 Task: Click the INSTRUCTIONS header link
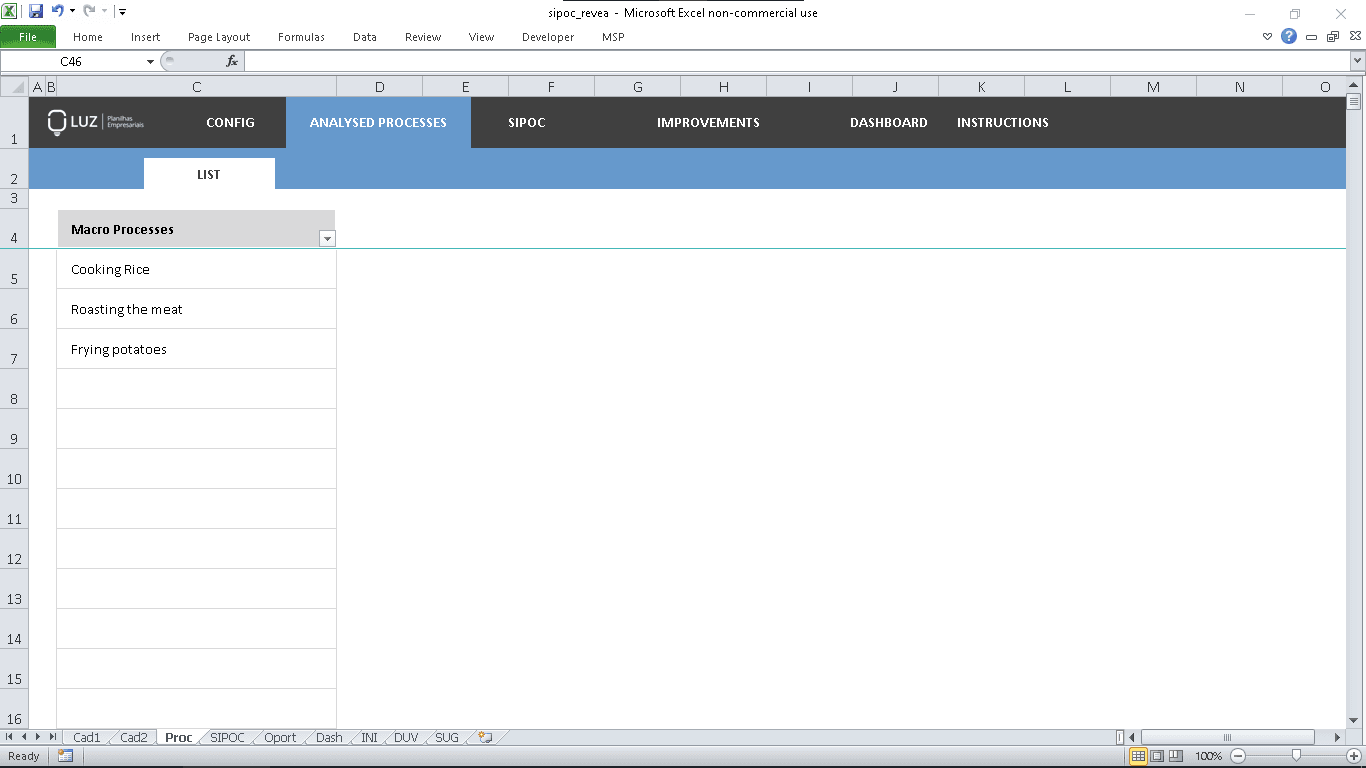[x=1002, y=122]
